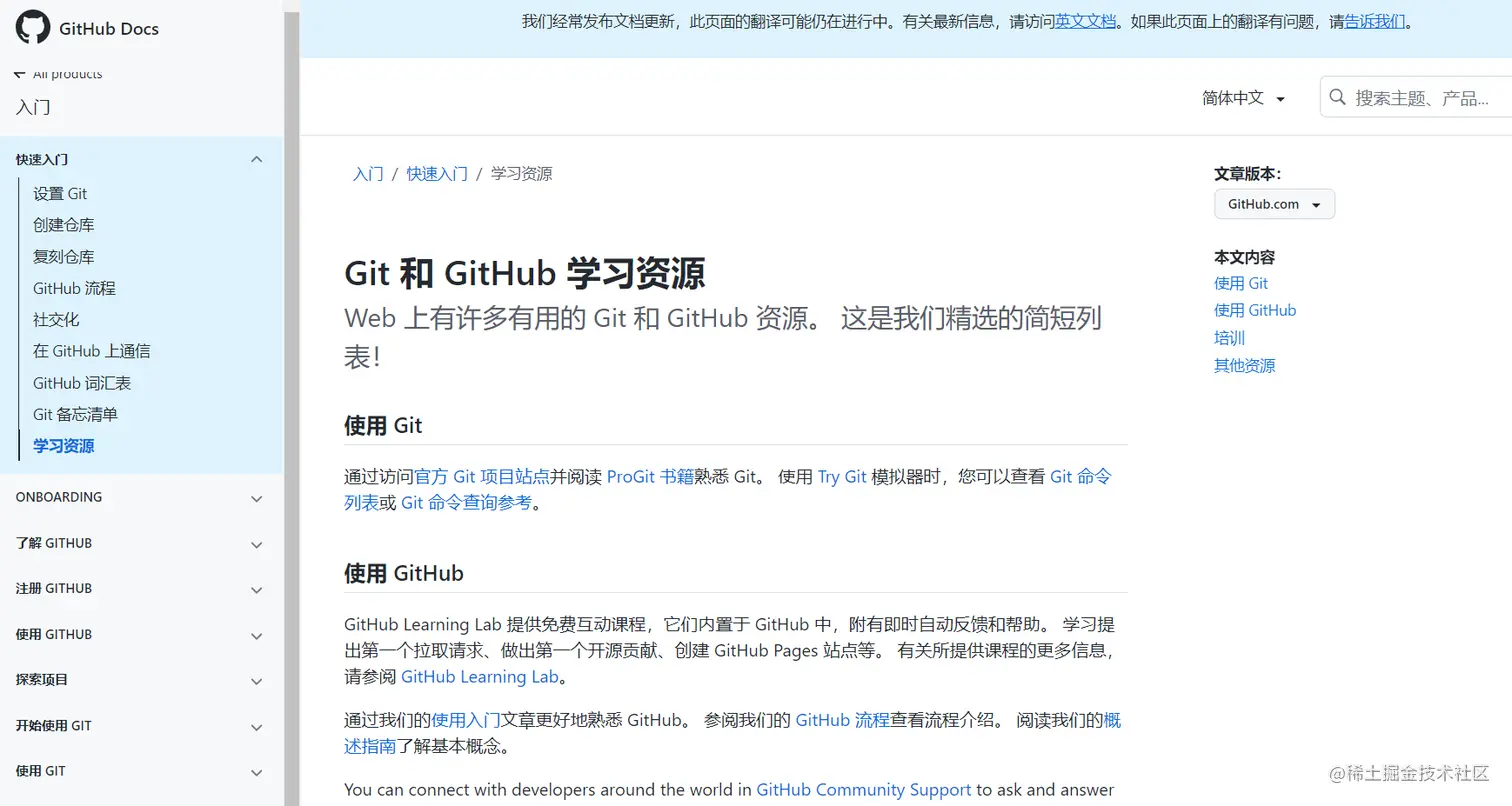Open the 英文文档 link in the banner
The width and height of the screenshot is (1512, 806).
[x=1085, y=20]
